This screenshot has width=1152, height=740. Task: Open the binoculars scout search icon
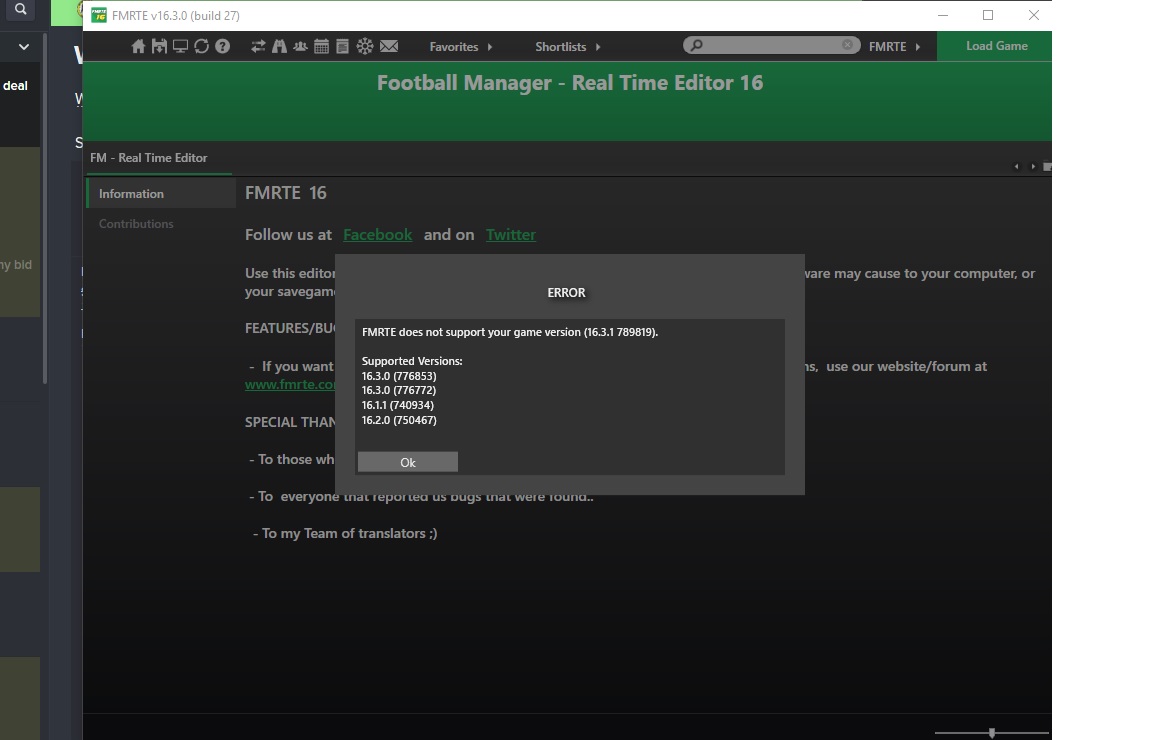279,46
